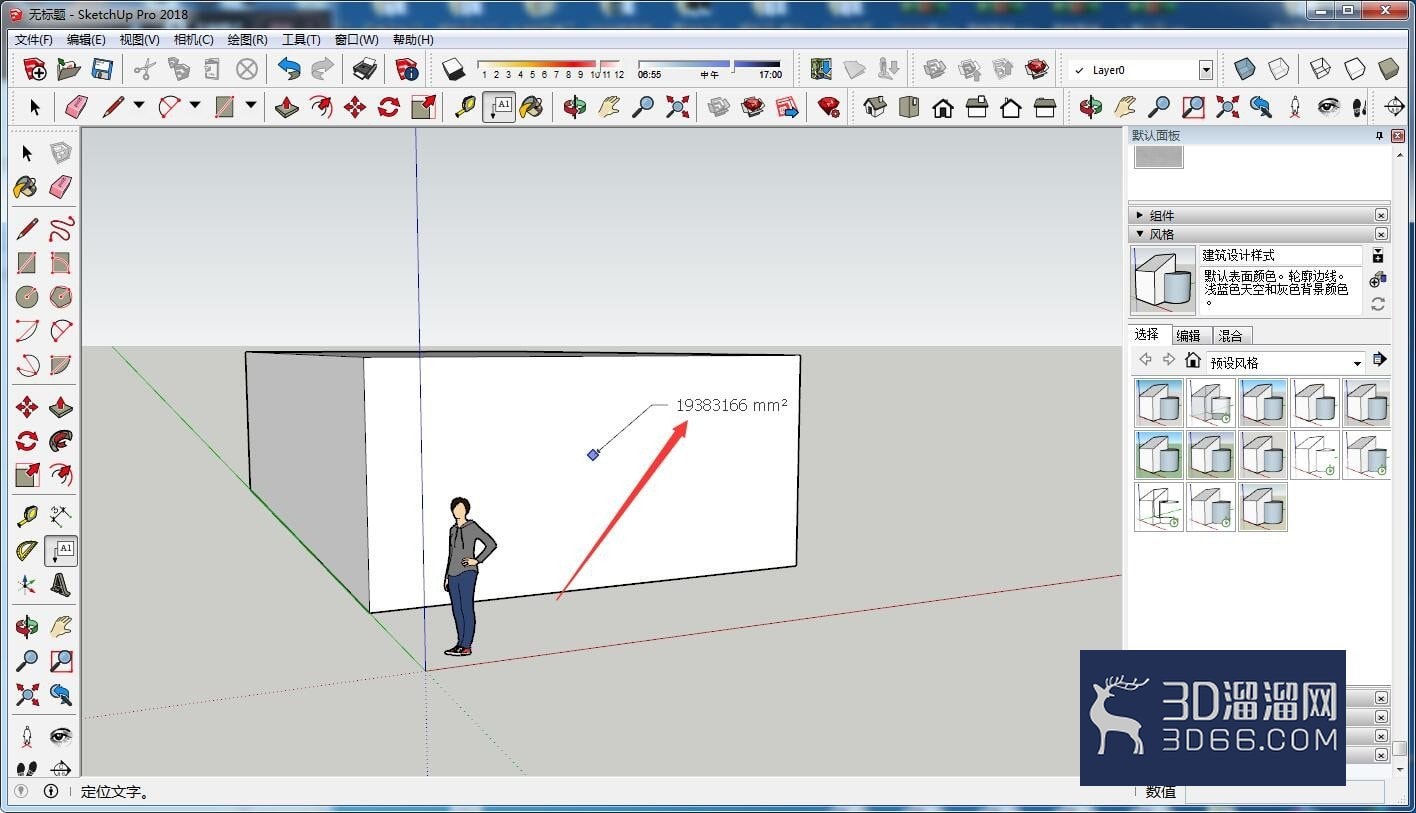The width and height of the screenshot is (1416, 813).
Task: Open the Model Info dialog
Action: [407, 69]
